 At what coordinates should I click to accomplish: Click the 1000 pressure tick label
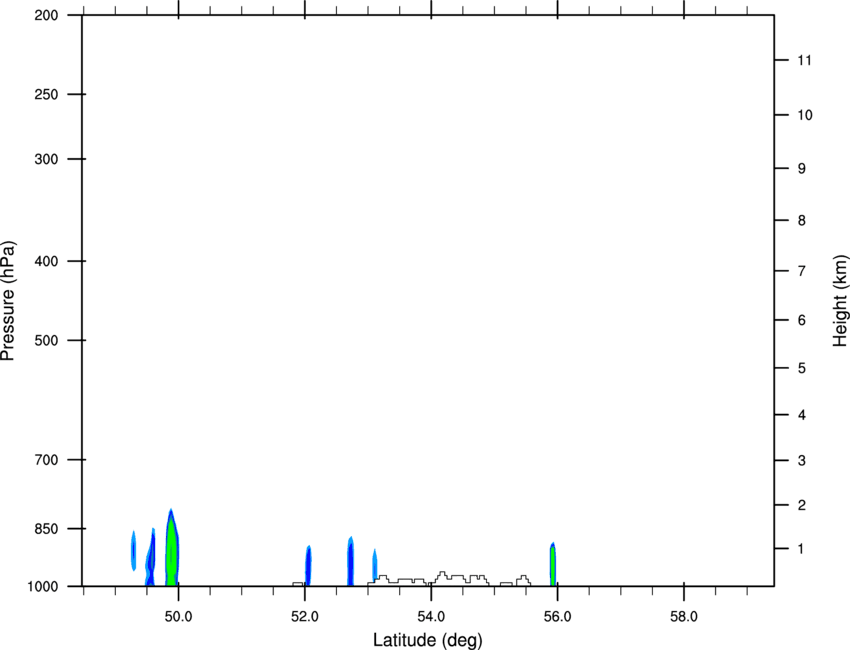pos(42,586)
